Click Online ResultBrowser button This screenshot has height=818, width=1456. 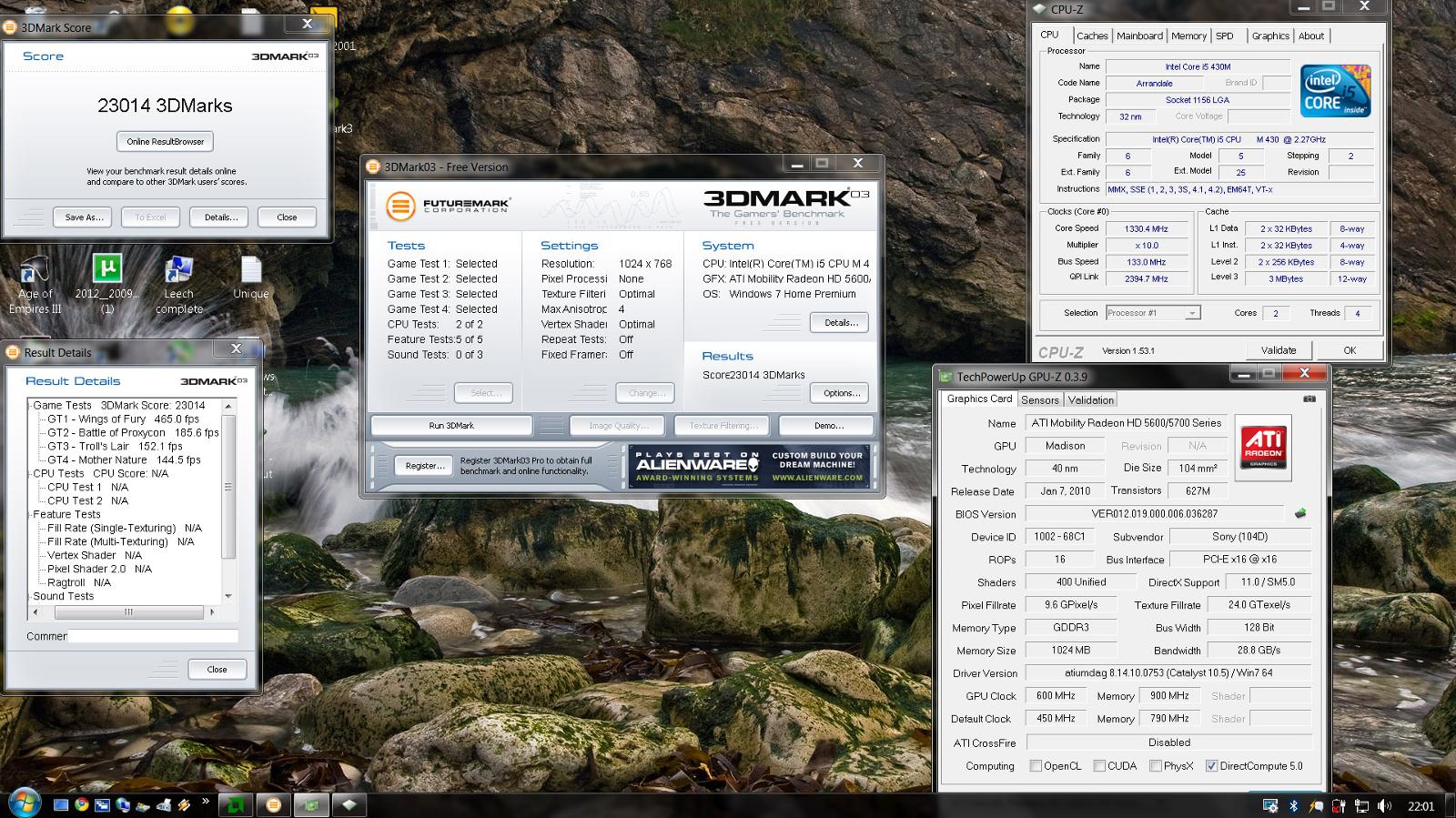(165, 141)
